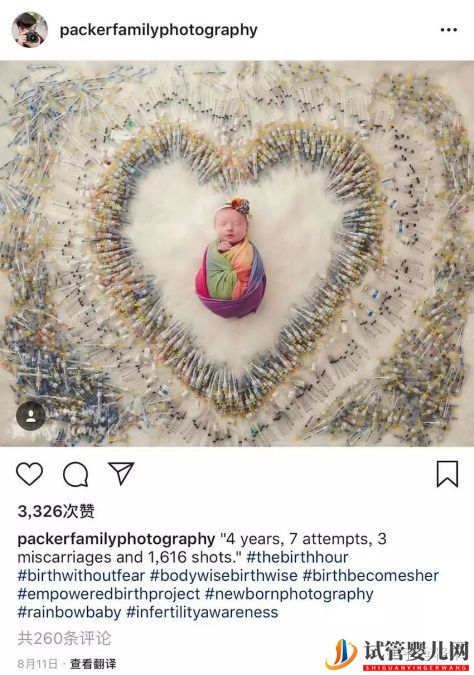Image resolution: width=474 pixels, height=675 pixels.
Task: Open hashtag #bodywisebirthwise
Action: [x=224, y=576]
